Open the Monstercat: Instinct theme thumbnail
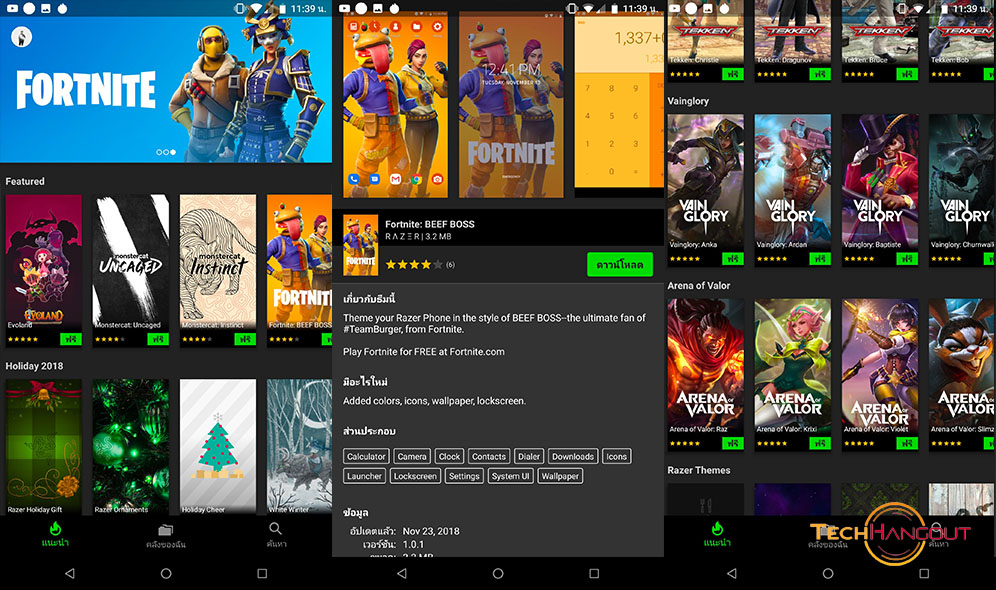 [218, 262]
